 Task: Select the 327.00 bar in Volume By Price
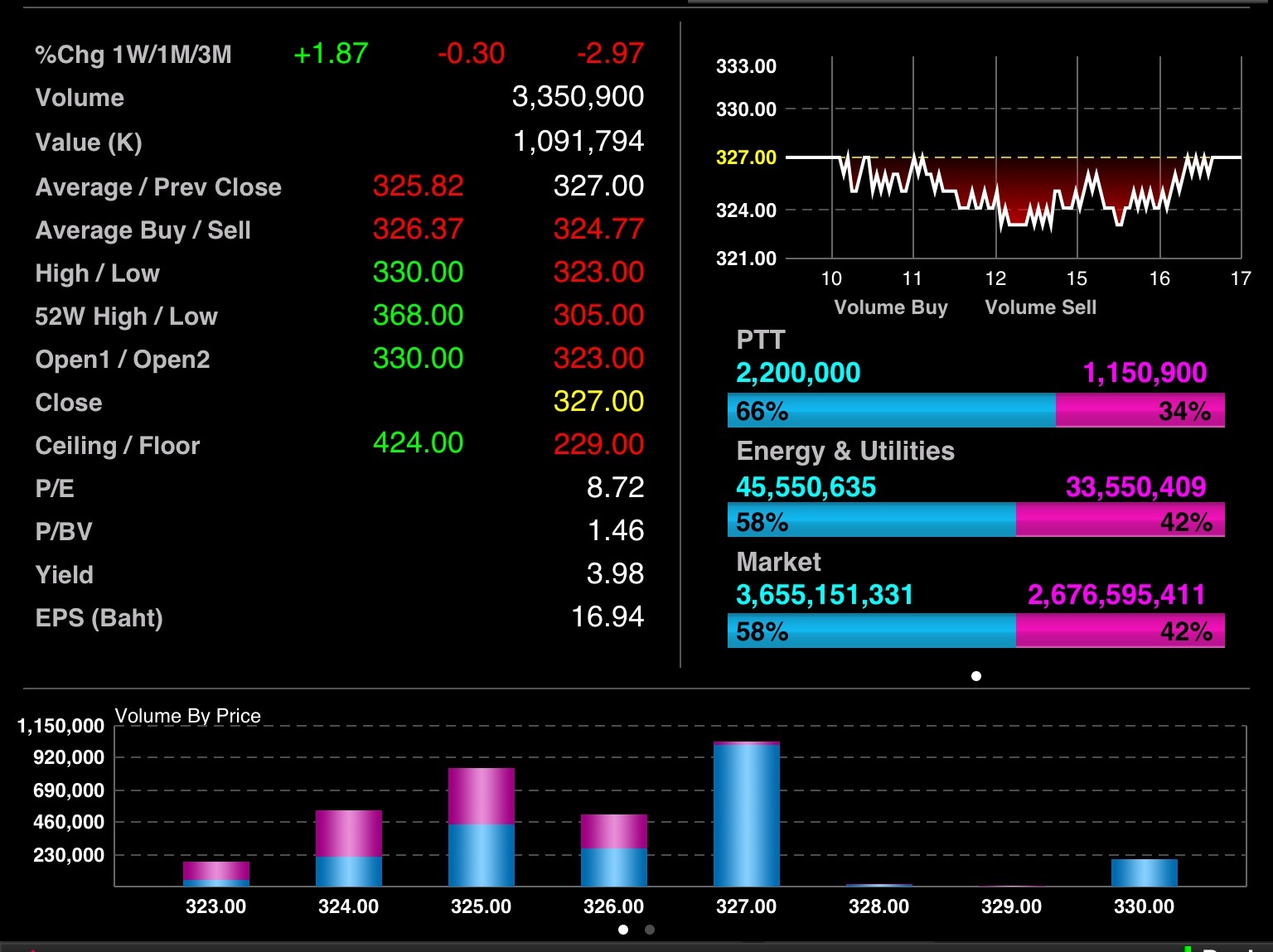pos(746,814)
